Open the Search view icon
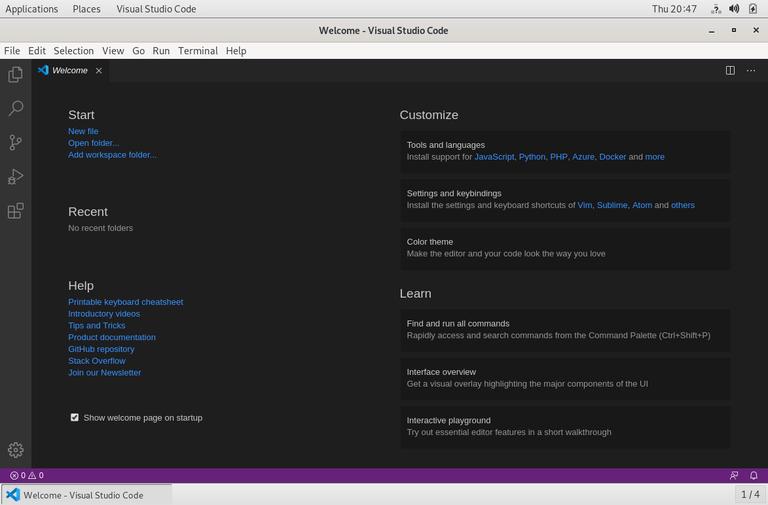This screenshot has height=505, width=768. coord(15,108)
